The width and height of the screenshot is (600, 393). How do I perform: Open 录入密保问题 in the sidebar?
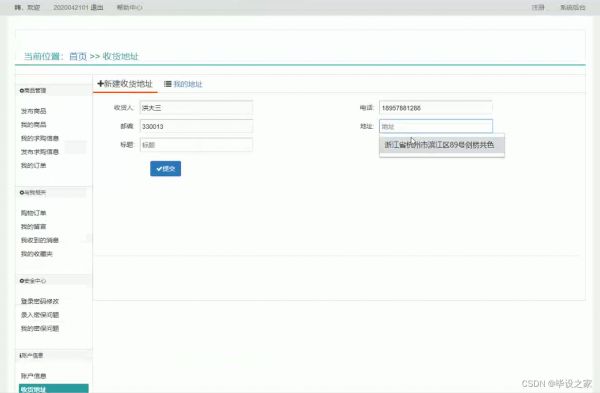(x=40, y=315)
